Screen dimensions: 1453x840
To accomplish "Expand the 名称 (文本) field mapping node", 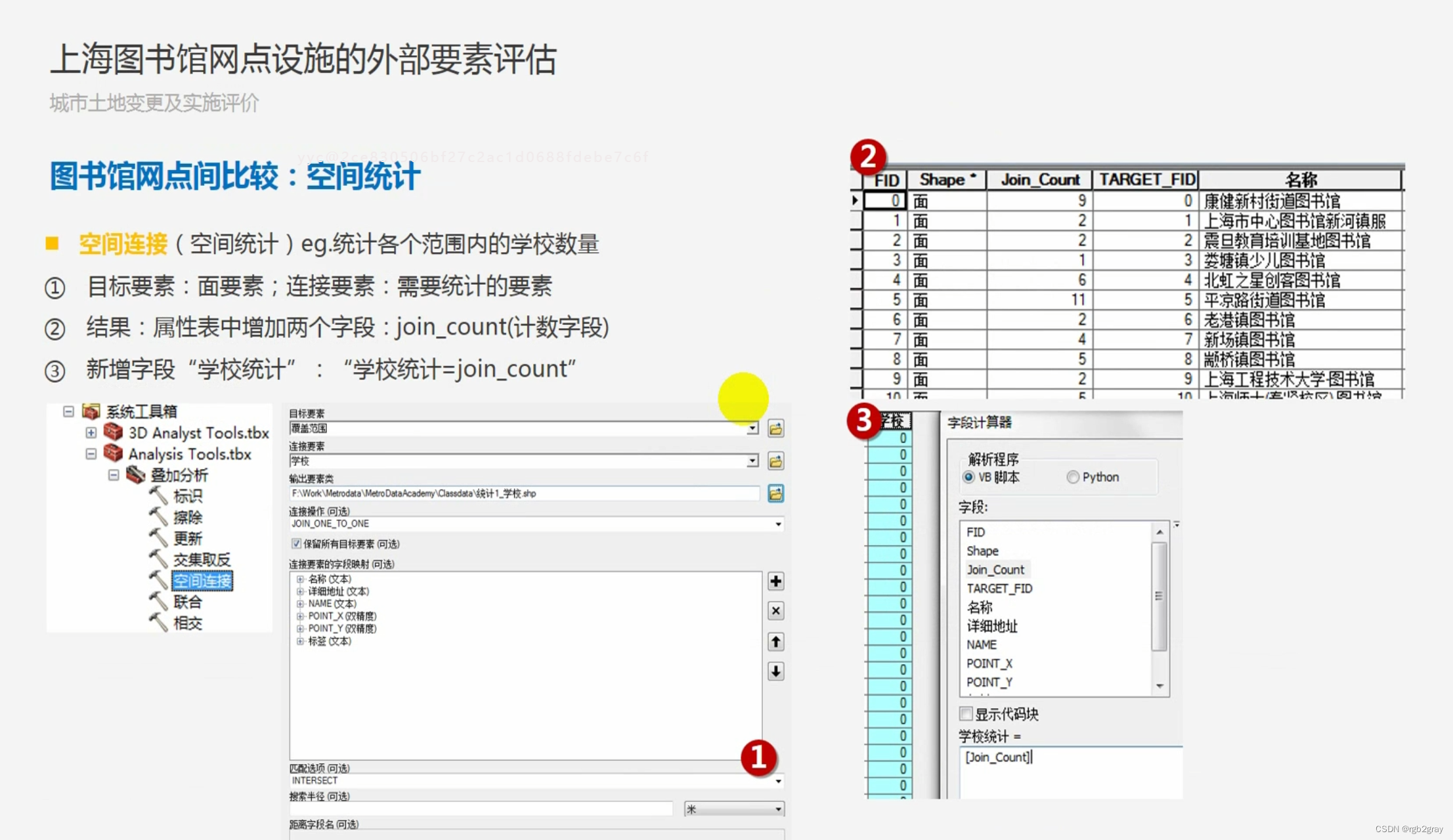I will (x=300, y=579).
